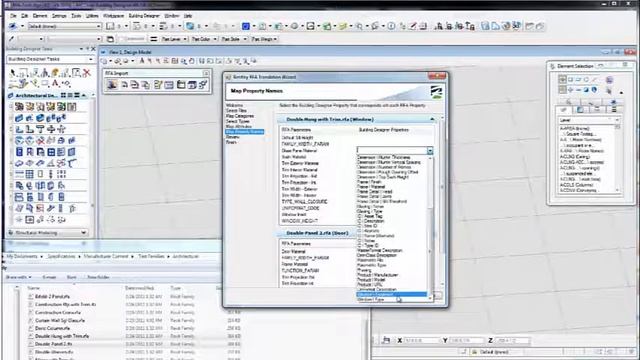640x360 pixels.
Task: Click the lock icon beside the coordinate X field
Action: point(386,340)
